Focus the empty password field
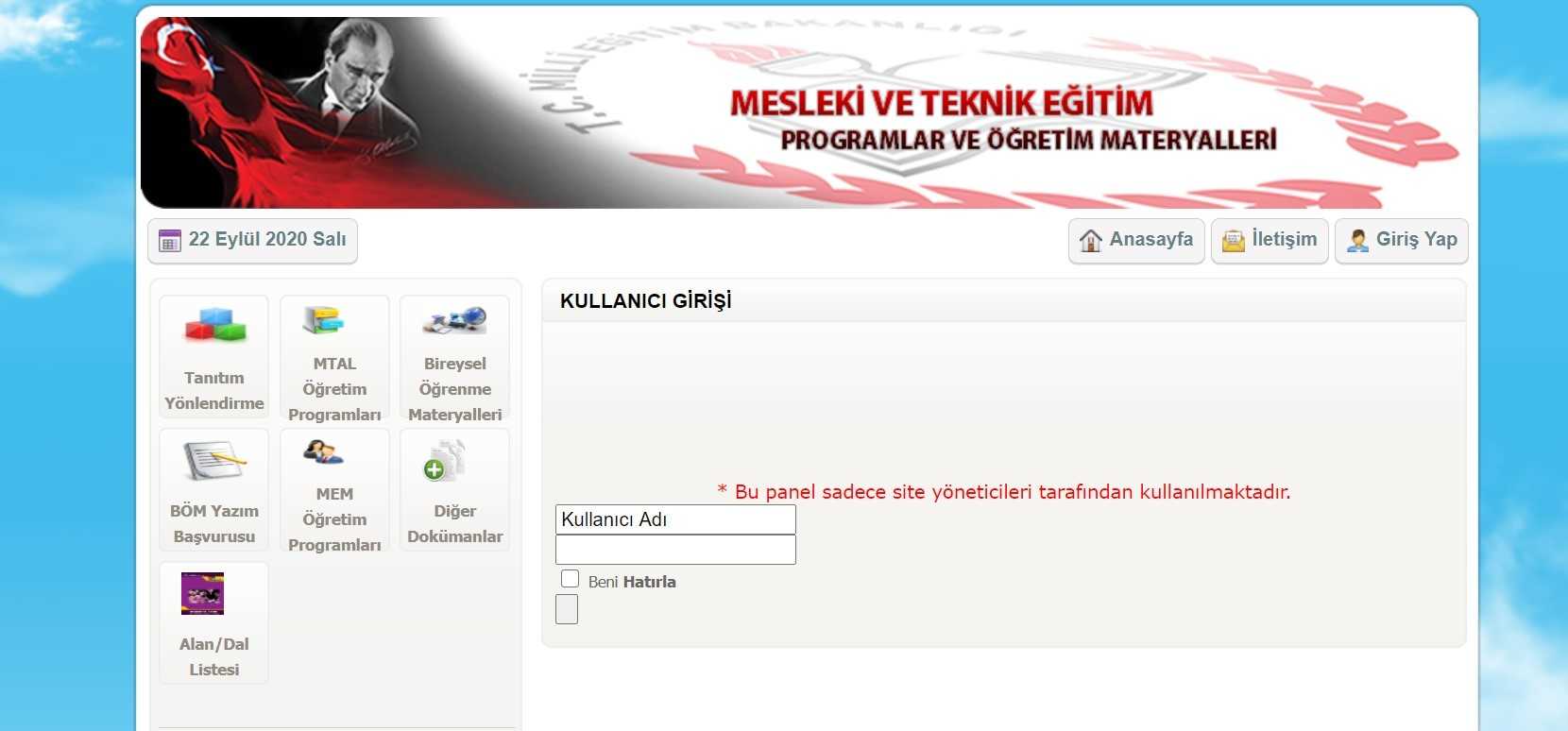This screenshot has width=1568, height=731. 675,550
